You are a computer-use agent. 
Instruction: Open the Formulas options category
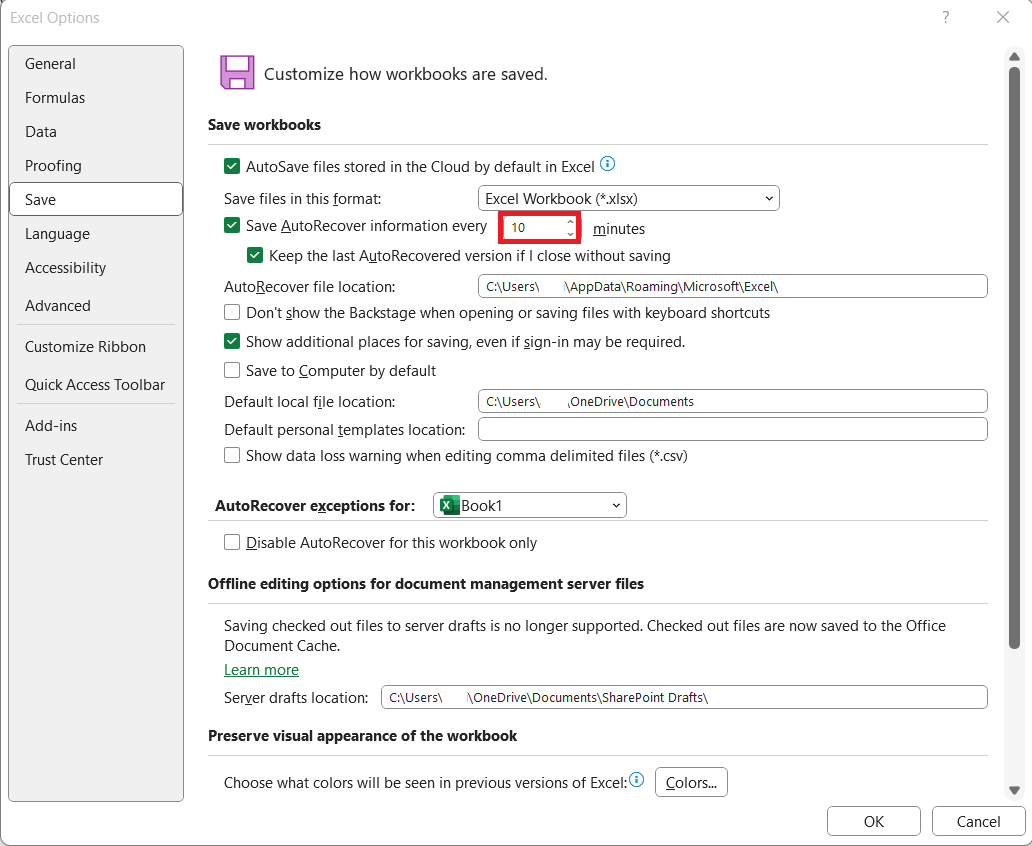coord(96,97)
